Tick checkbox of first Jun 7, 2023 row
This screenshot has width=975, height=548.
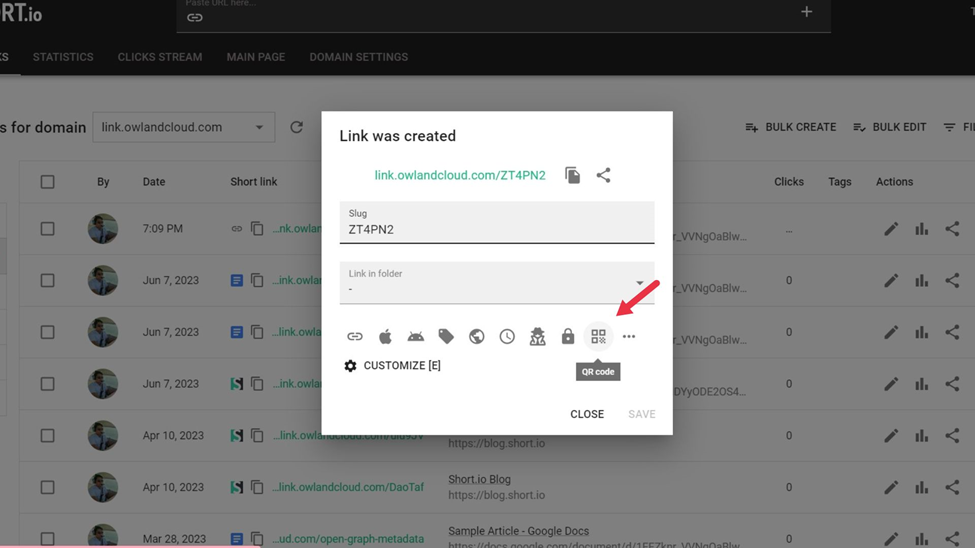(47, 281)
